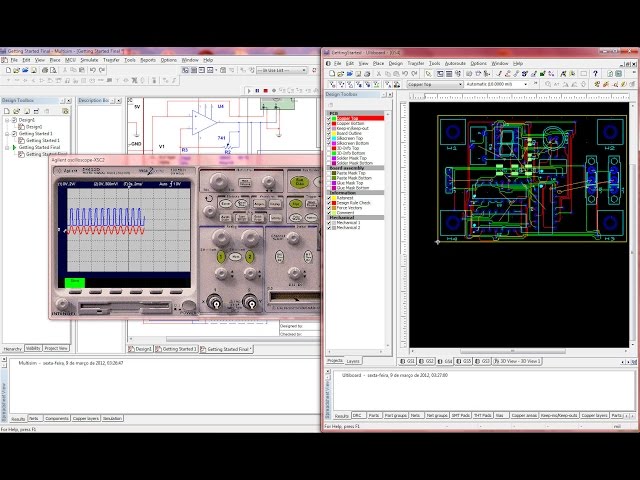Click horizontal time-base knob on oscilloscope

point(219,181)
